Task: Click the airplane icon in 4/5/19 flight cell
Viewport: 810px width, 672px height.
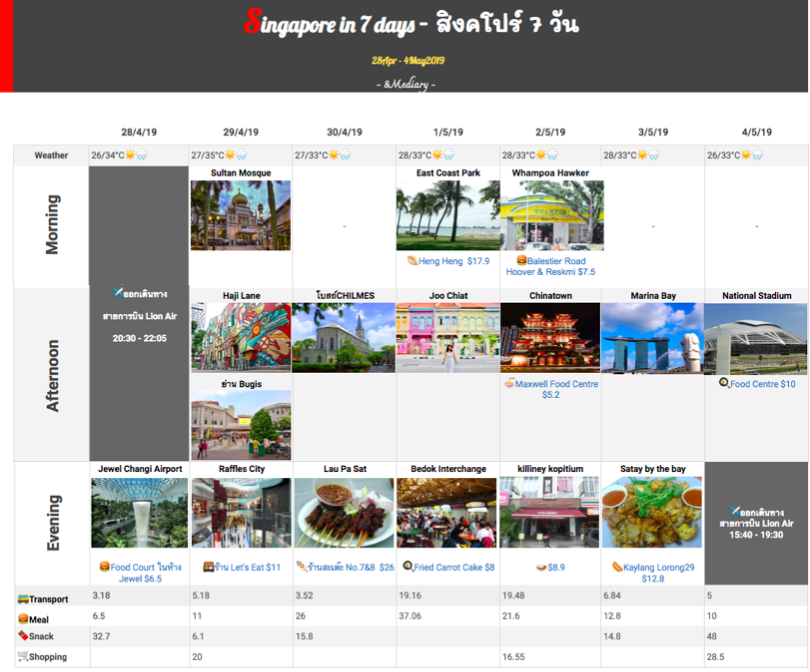Action: pos(735,509)
